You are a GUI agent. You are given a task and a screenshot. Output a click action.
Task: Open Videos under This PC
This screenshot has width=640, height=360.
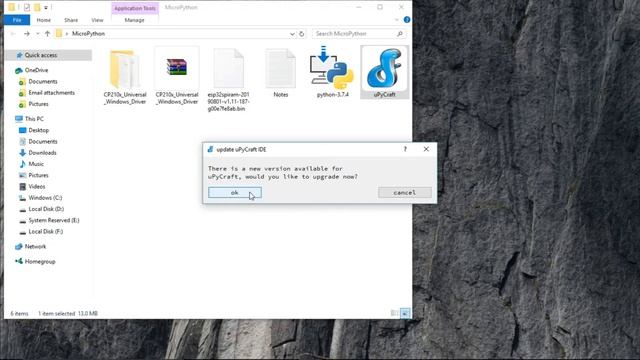pos(37,187)
